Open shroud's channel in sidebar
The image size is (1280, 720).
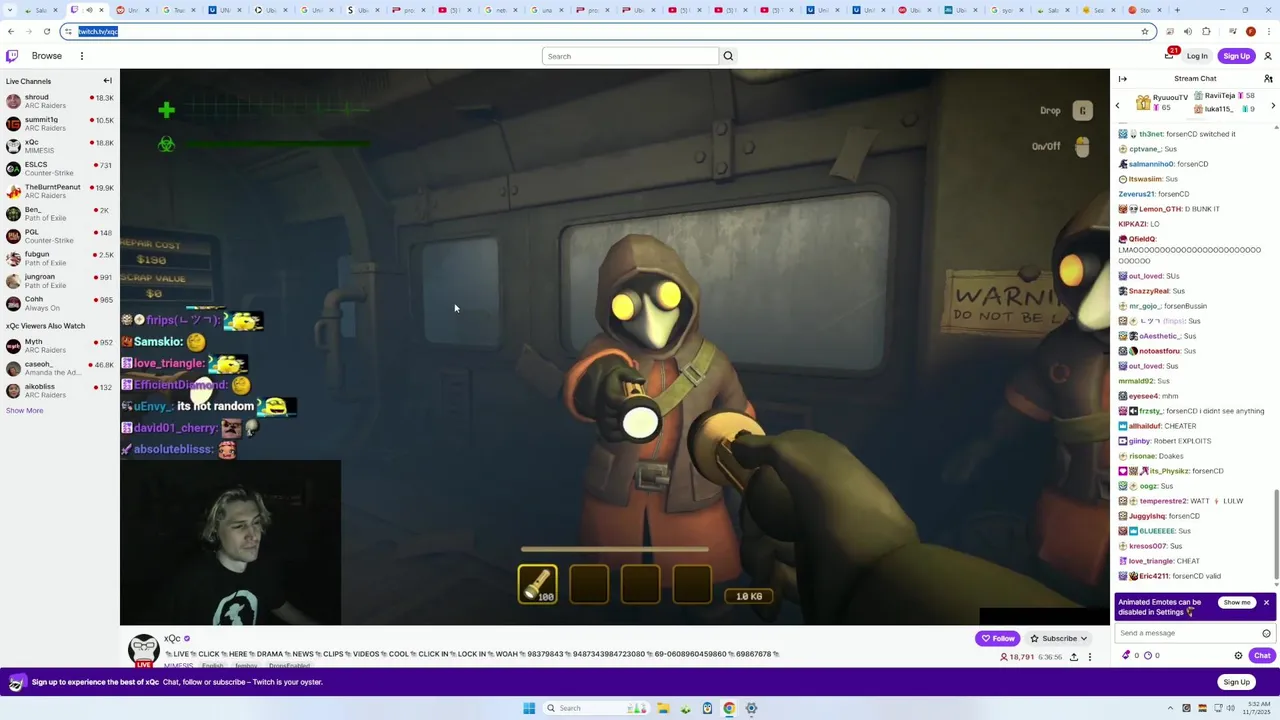click(x=59, y=101)
